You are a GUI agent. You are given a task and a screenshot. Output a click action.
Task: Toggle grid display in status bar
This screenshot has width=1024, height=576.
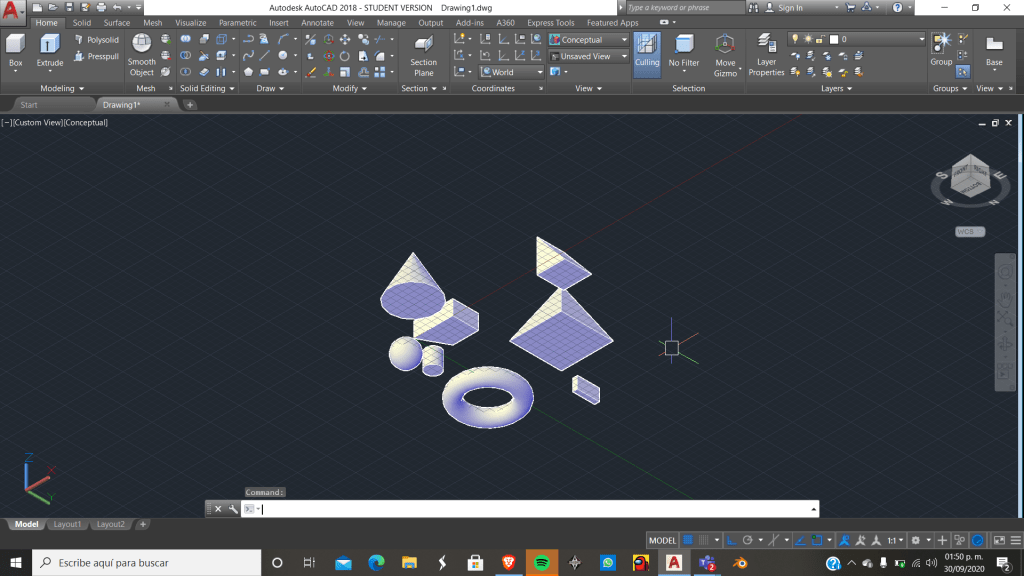(x=688, y=540)
